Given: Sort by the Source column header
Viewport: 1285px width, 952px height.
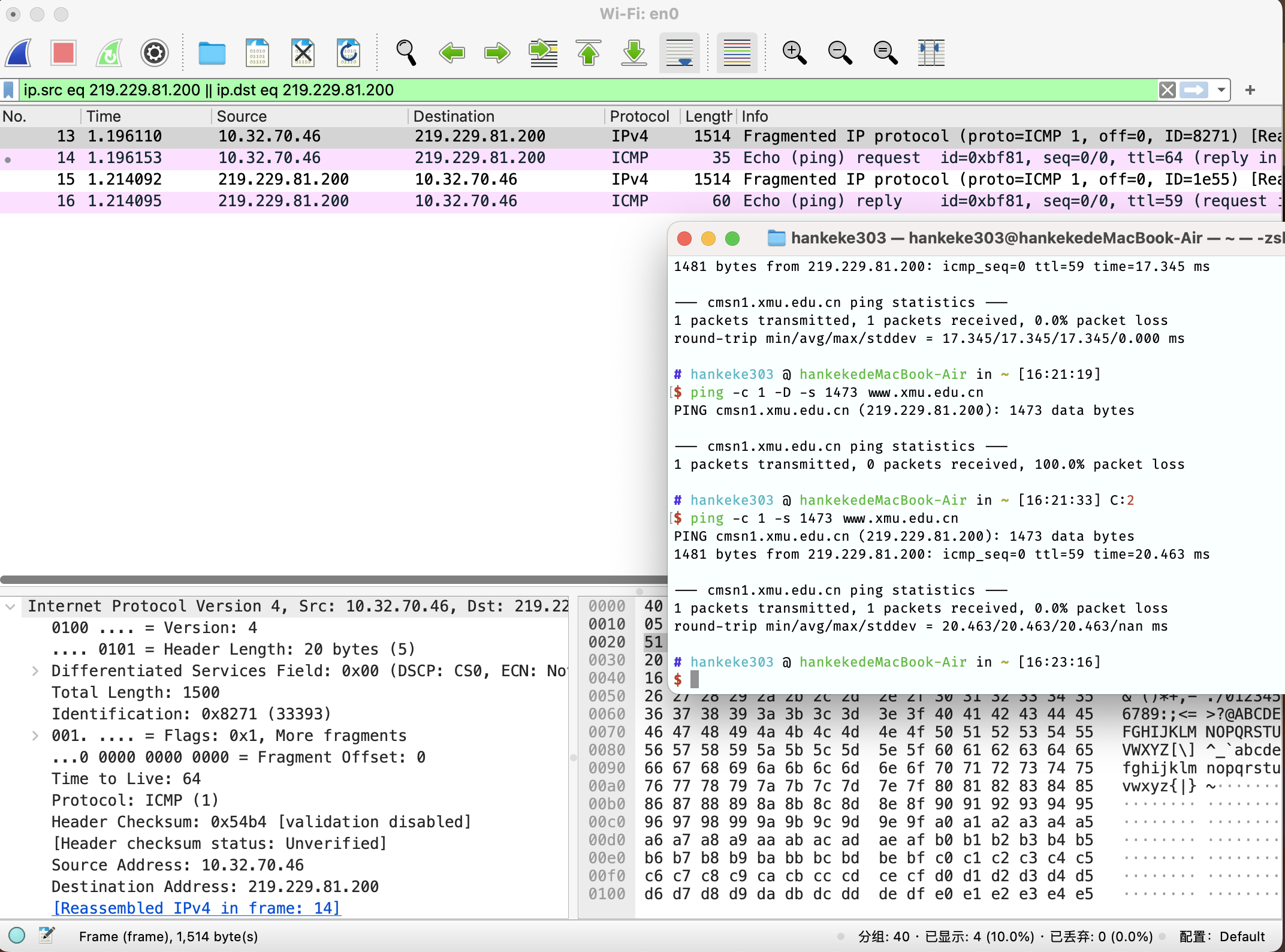Looking at the screenshot, I should click(x=310, y=116).
